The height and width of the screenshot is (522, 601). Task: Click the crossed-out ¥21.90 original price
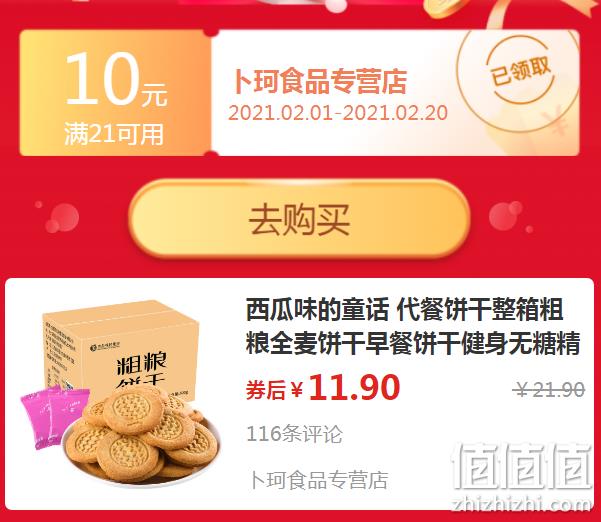549,390
